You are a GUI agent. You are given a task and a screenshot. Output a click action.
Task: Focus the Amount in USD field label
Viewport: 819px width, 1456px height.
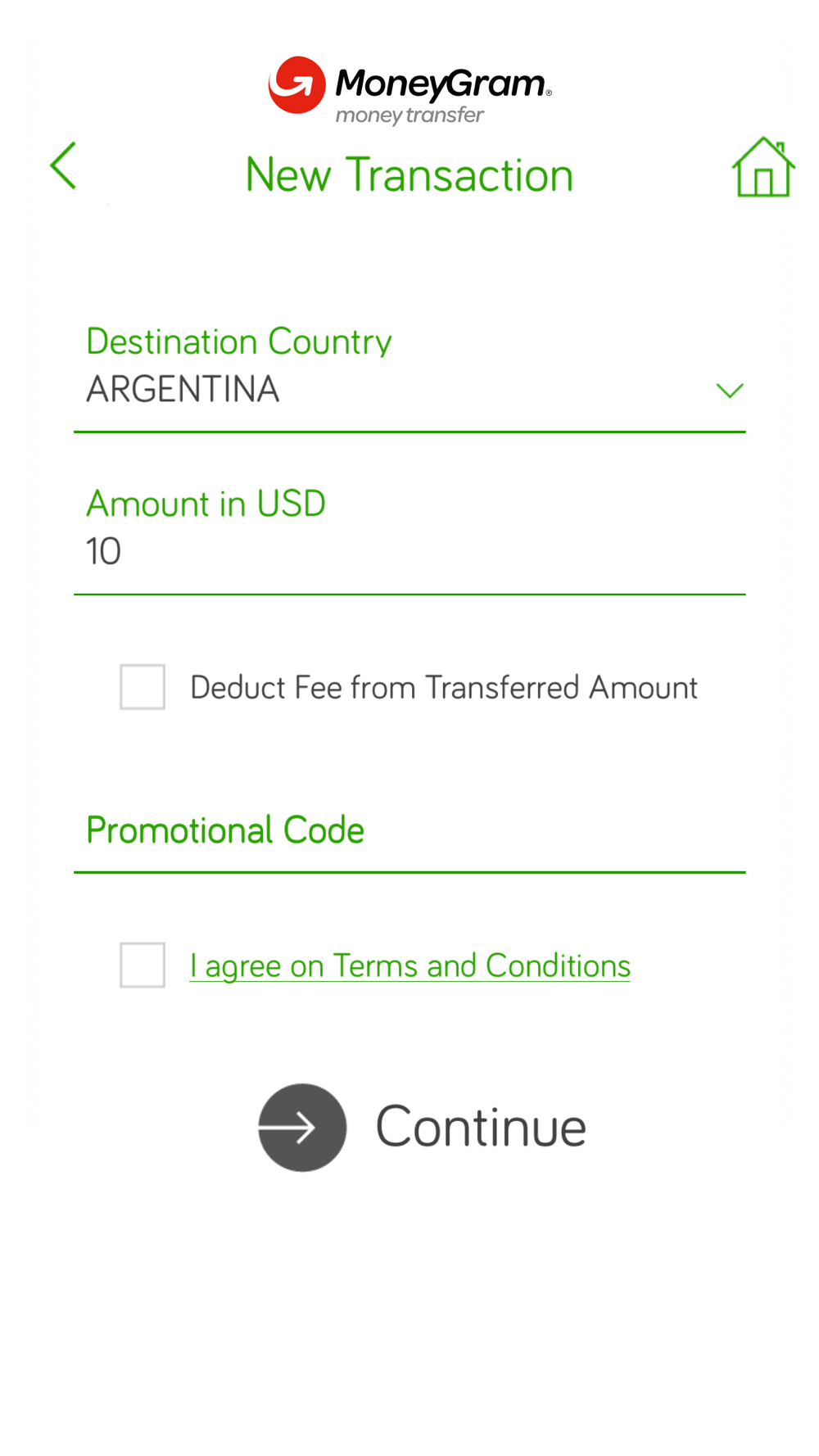(206, 504)
